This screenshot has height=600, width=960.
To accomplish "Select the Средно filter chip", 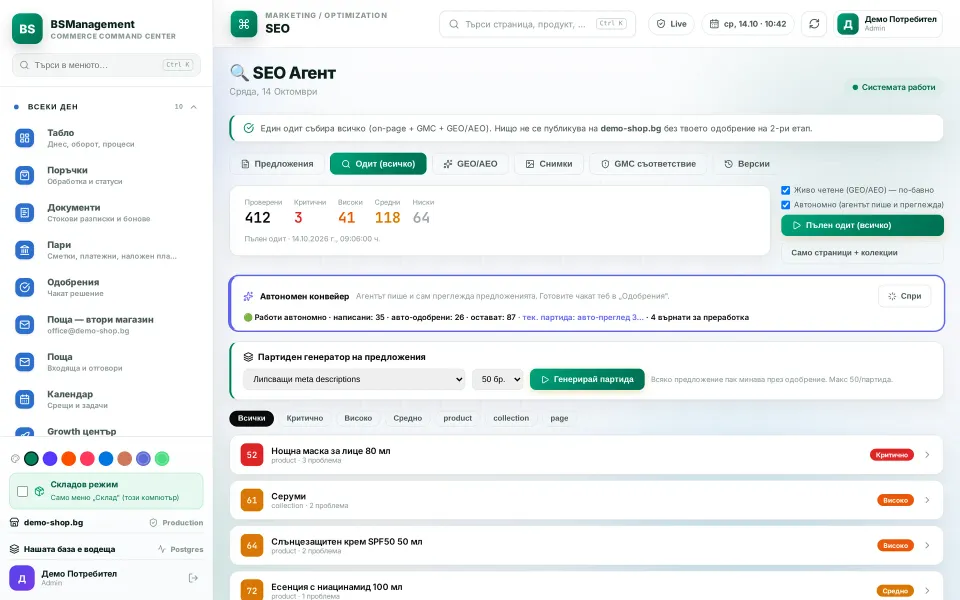I will point(408,418).
